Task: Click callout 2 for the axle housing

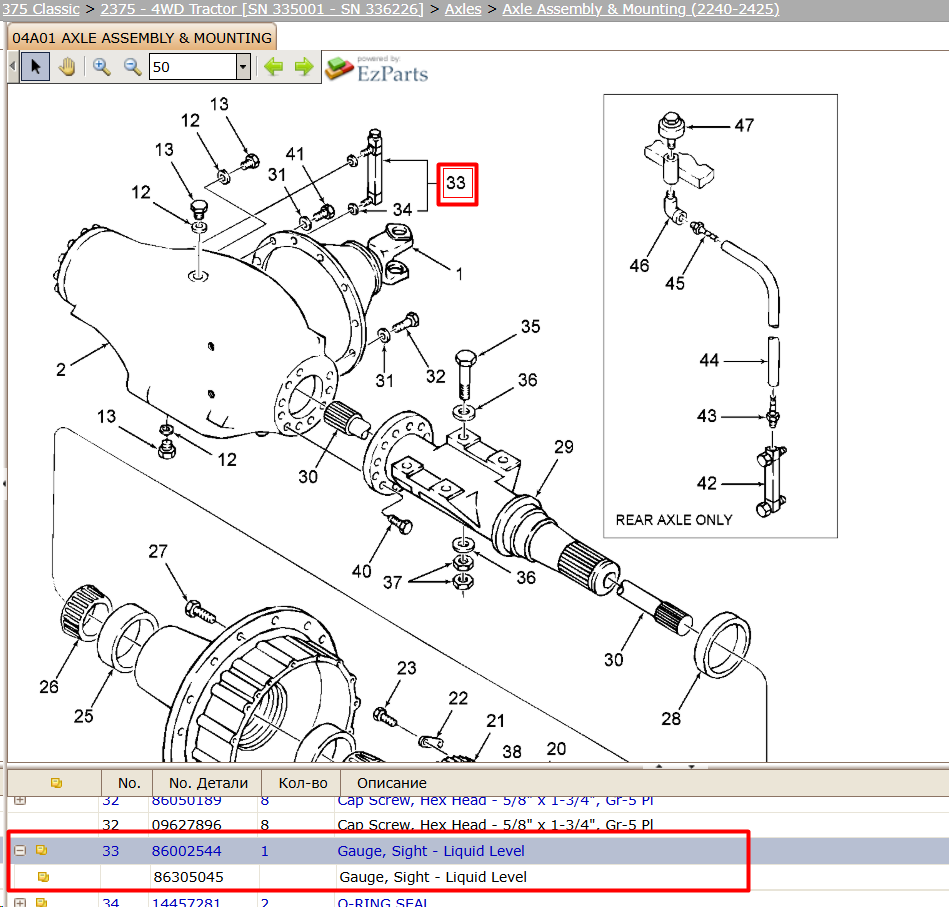Action: click(x=61, y=369)
